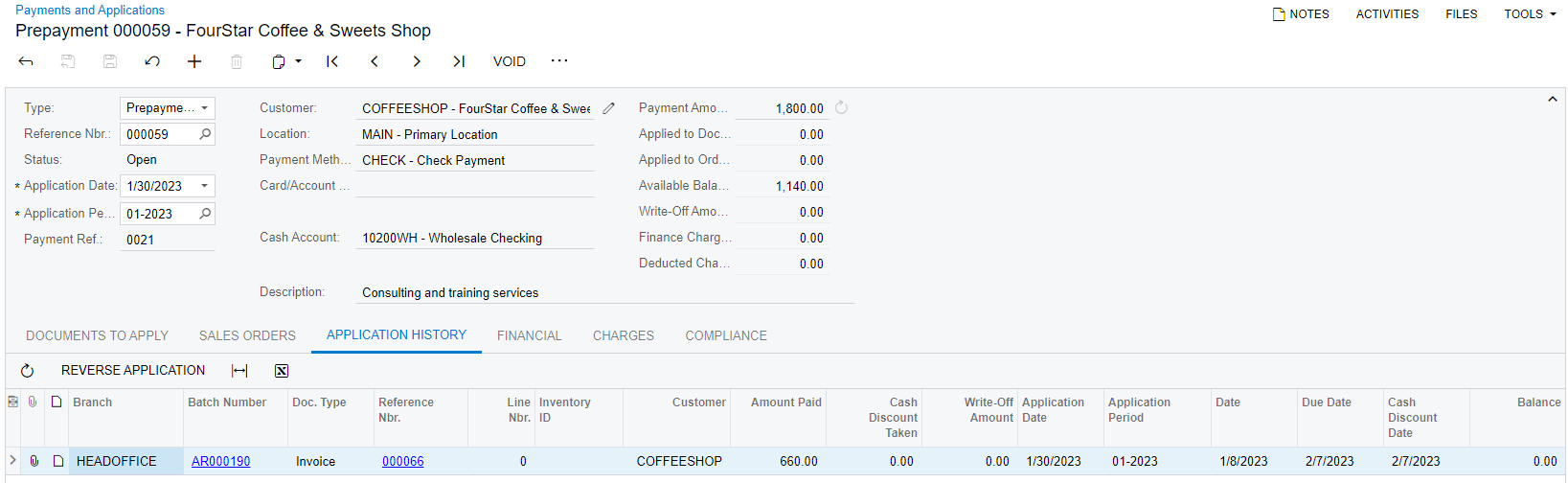Click the VOID button

click(509, 61)
